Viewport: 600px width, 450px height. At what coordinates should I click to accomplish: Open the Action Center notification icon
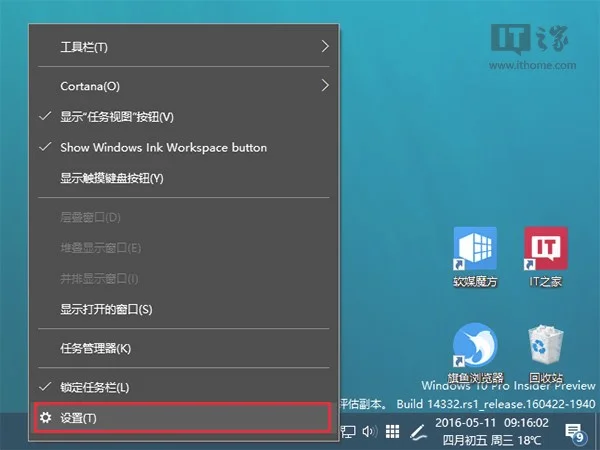coord(576,432)
